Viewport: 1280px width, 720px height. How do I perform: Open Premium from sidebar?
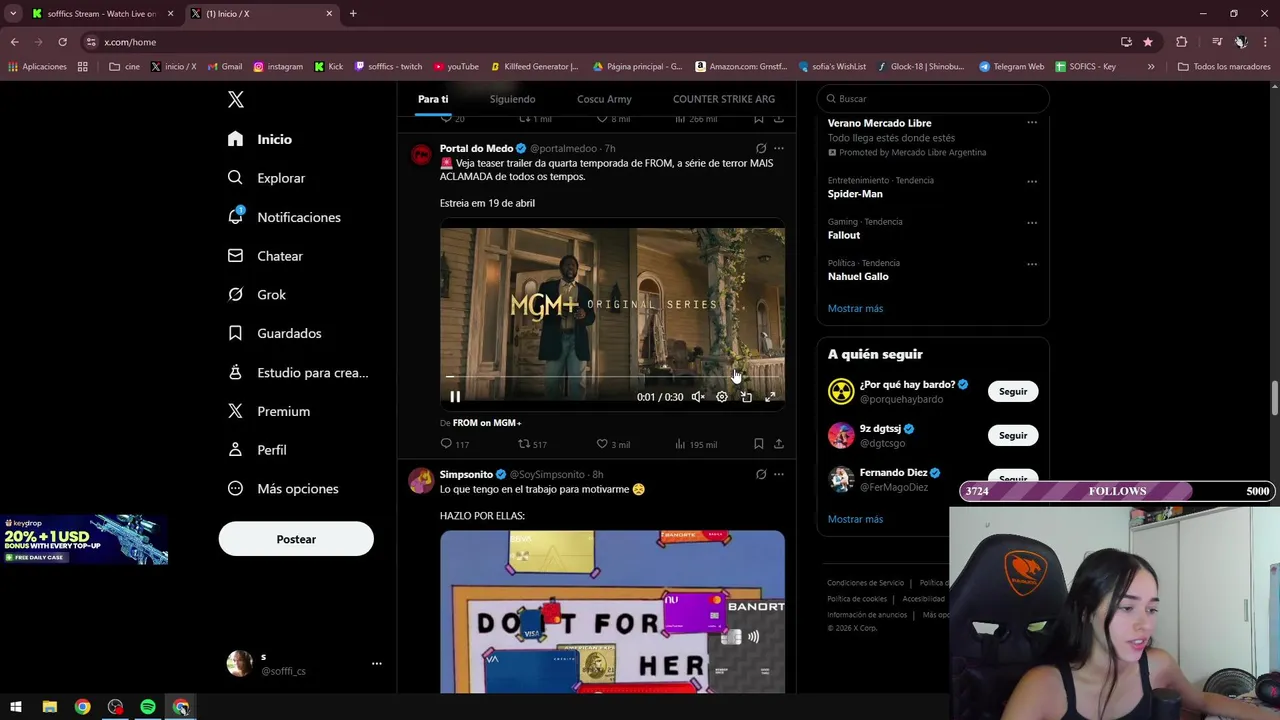[x=269, y=411]
